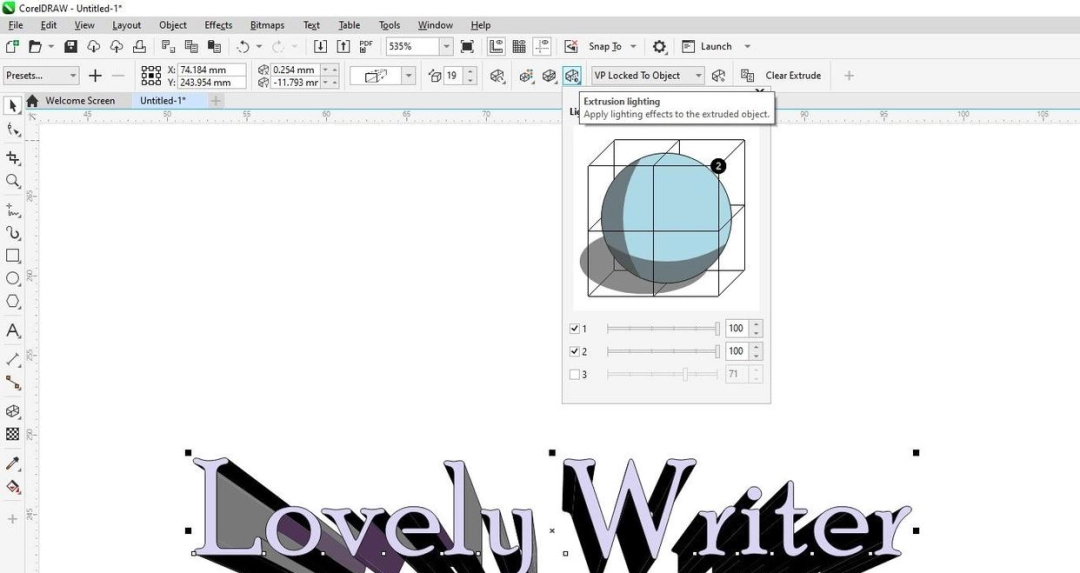The image size is (1080, 573).
Task: Expand the undo history arrow
Action: (x=259, y=46)
